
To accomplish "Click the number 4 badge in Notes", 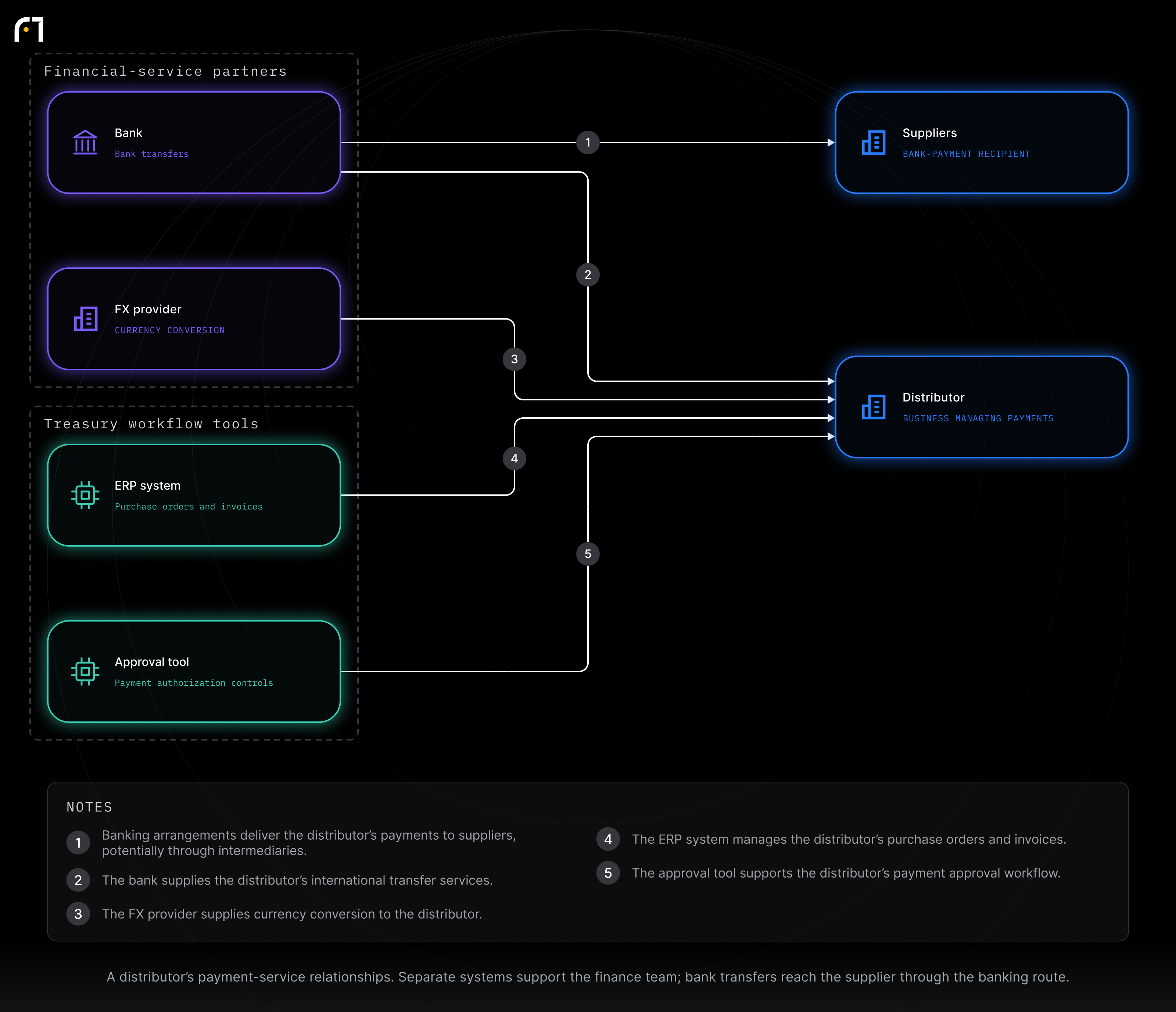I will coord(609,840).
